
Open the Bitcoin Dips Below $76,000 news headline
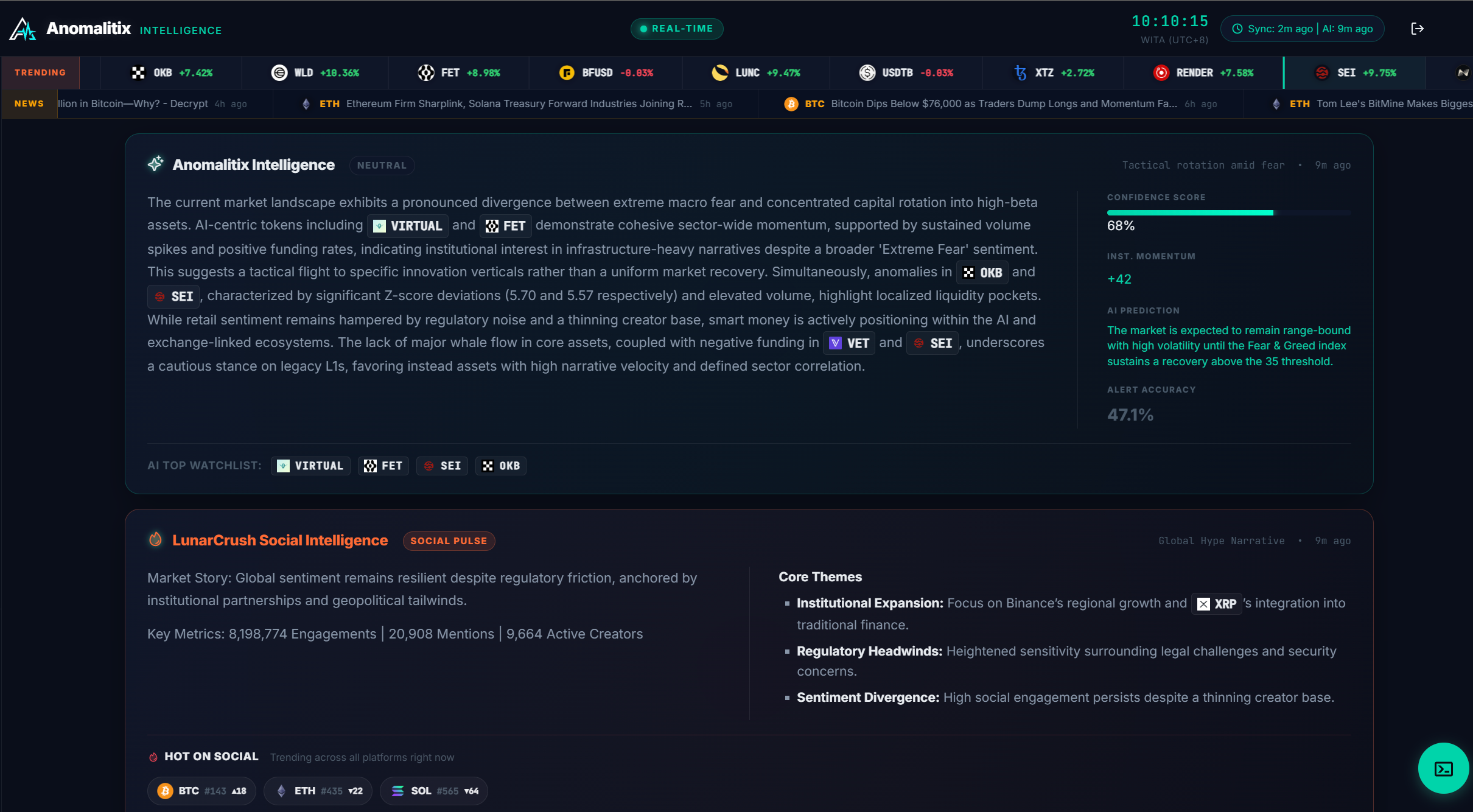[x=1004, y=104]
